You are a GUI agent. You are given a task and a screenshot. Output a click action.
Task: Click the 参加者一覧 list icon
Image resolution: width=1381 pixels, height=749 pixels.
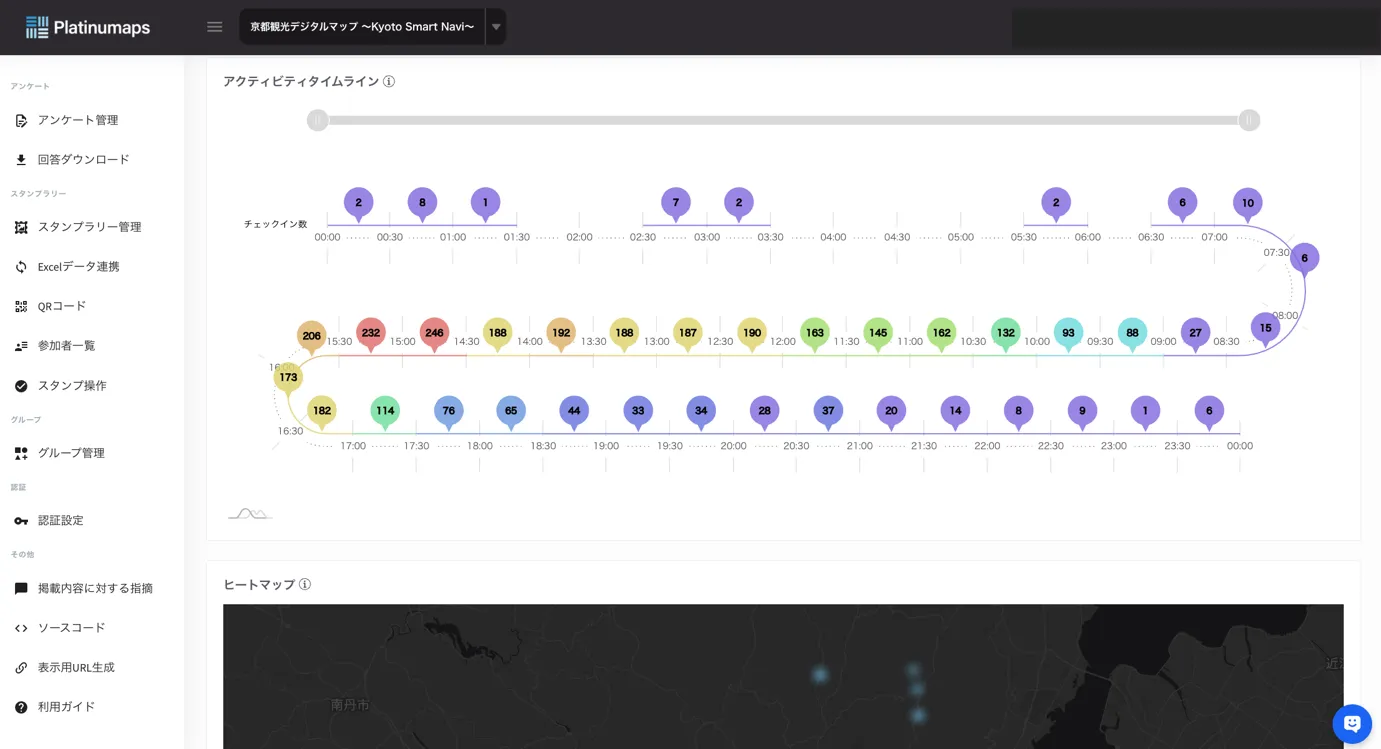coord(21,346)
